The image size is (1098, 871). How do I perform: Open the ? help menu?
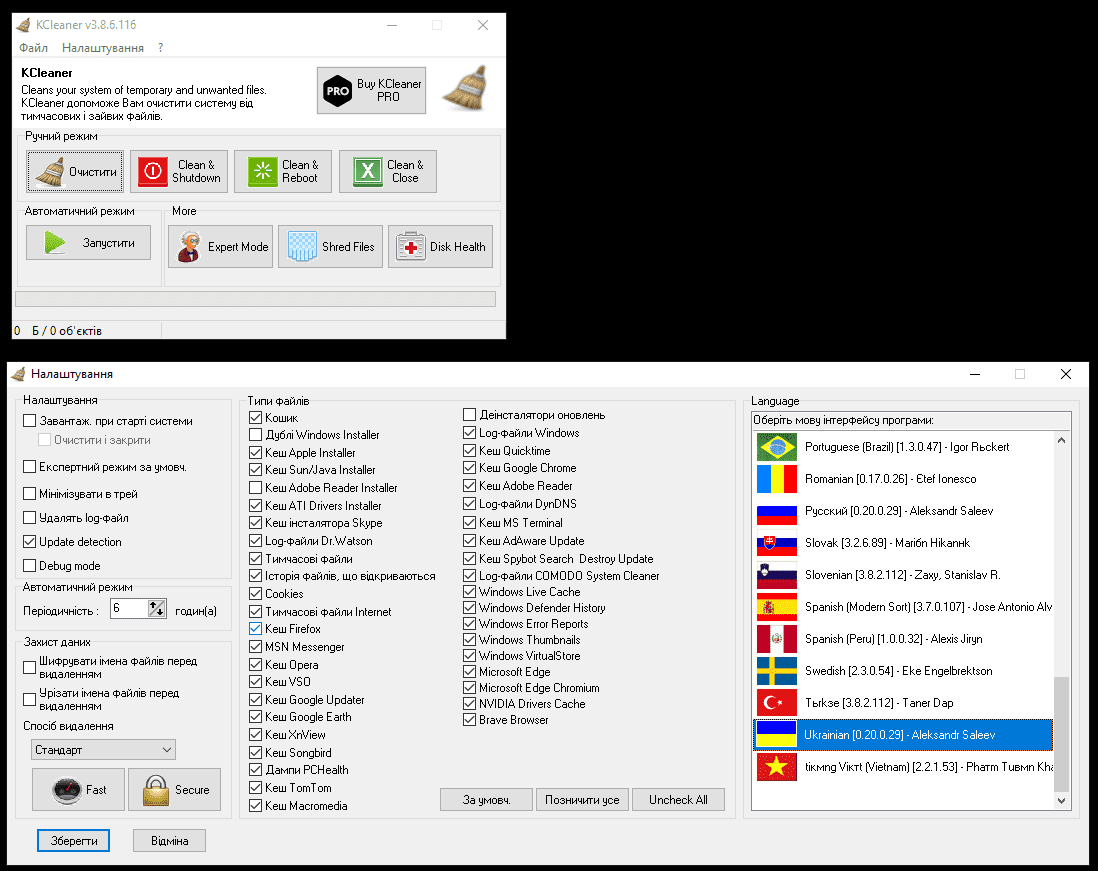(x=160, y=48)
